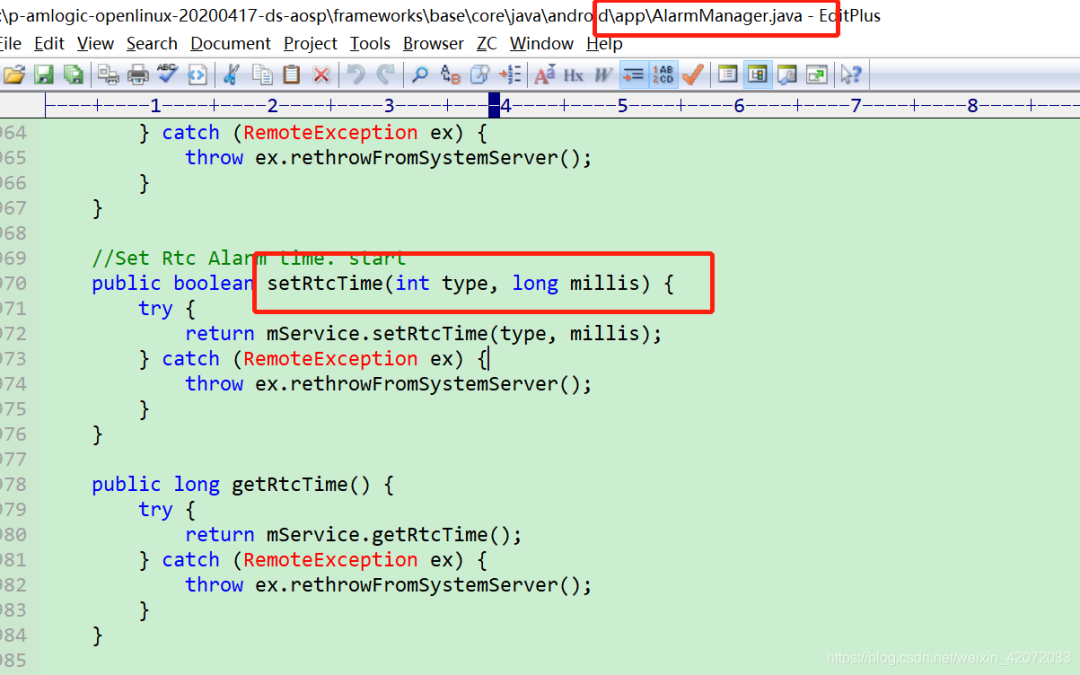Print the document via printer icon
This screenshot has height=675, width=1080.
[138, 74]
